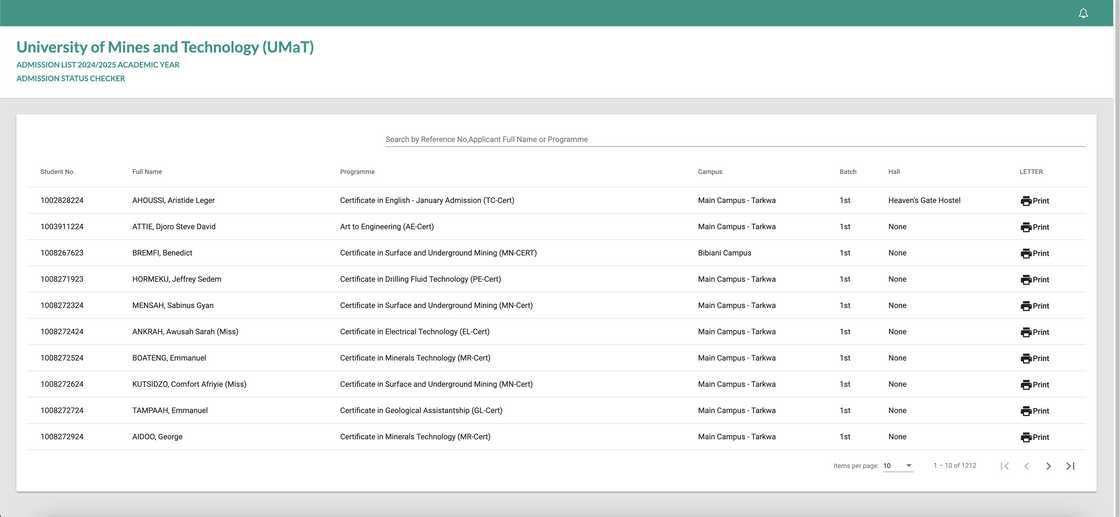
Task: Go to next page of results
Action: (x=1048, y=466)
